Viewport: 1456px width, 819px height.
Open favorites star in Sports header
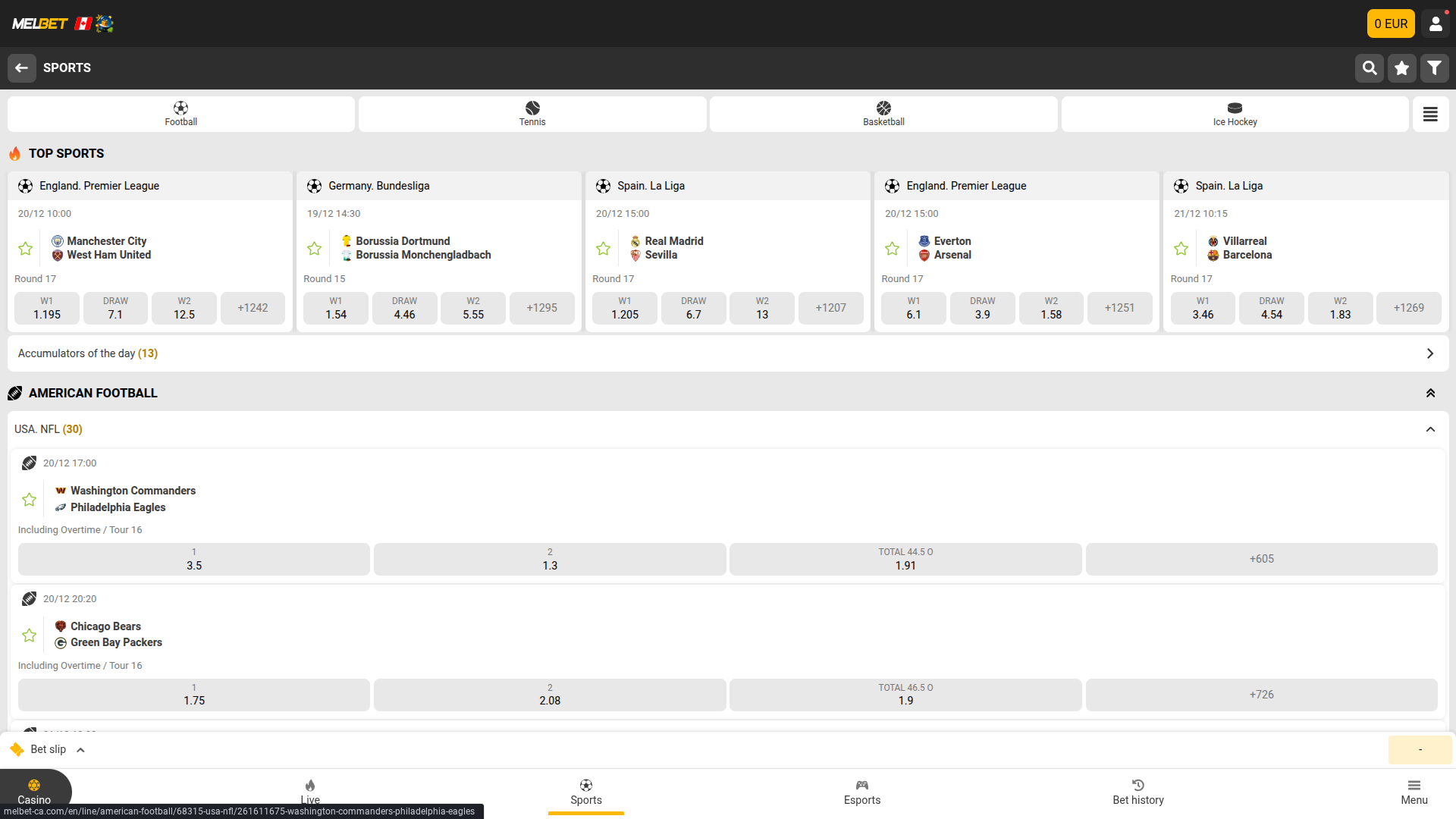[1401, 68]
